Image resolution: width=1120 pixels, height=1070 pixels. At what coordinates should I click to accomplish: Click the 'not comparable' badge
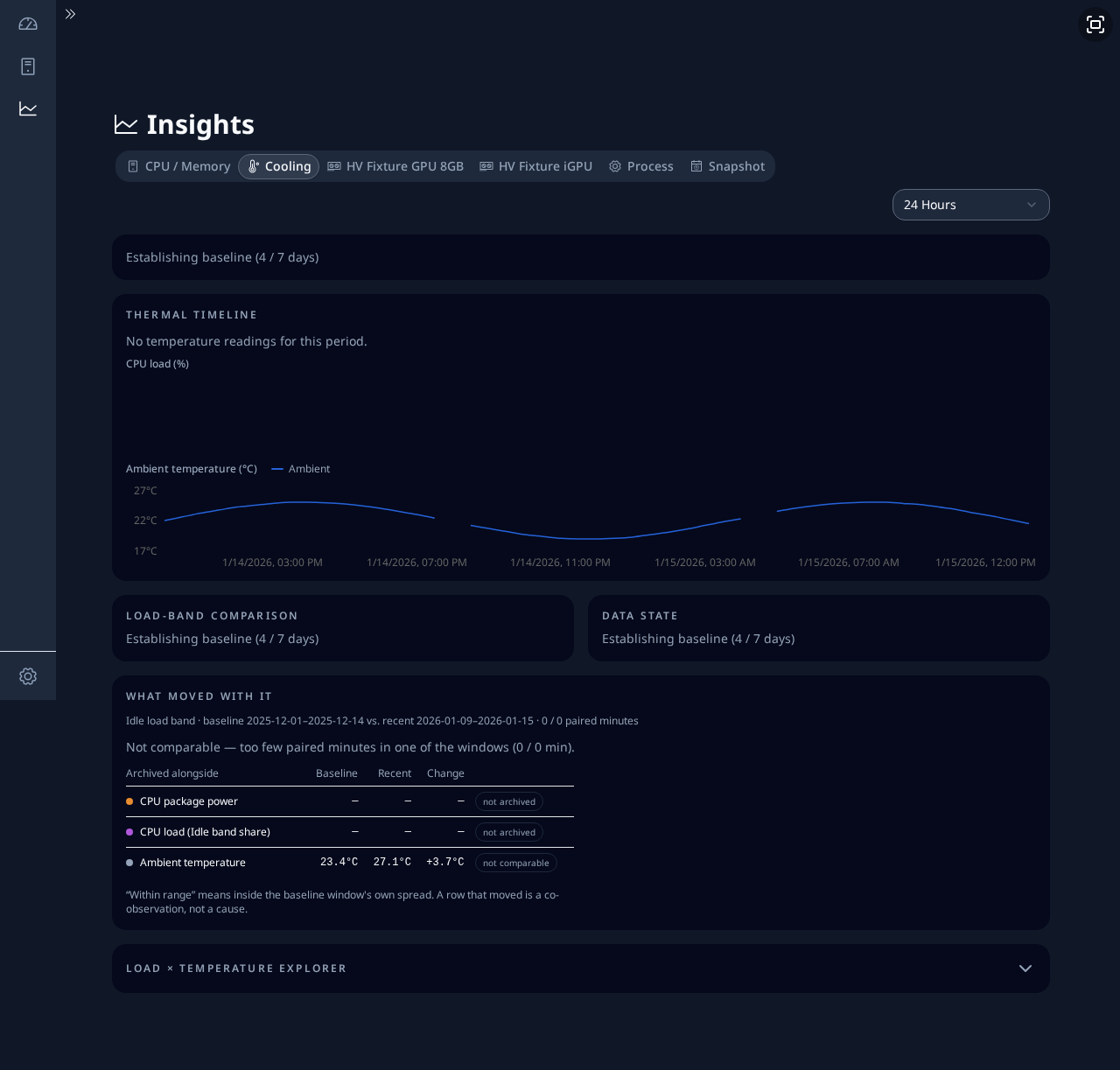point(516,863)
